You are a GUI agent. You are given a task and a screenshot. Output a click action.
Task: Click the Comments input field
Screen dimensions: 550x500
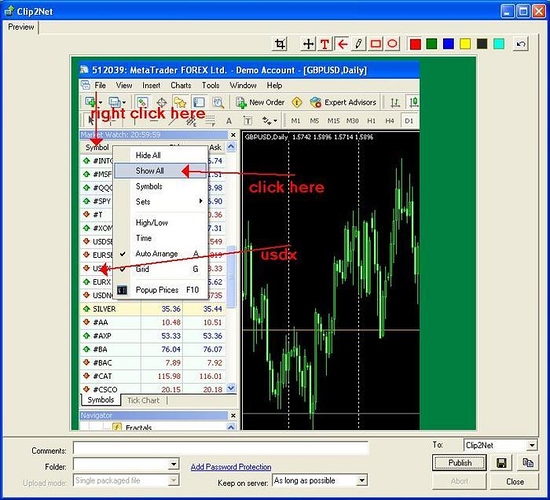pos(221,448)
